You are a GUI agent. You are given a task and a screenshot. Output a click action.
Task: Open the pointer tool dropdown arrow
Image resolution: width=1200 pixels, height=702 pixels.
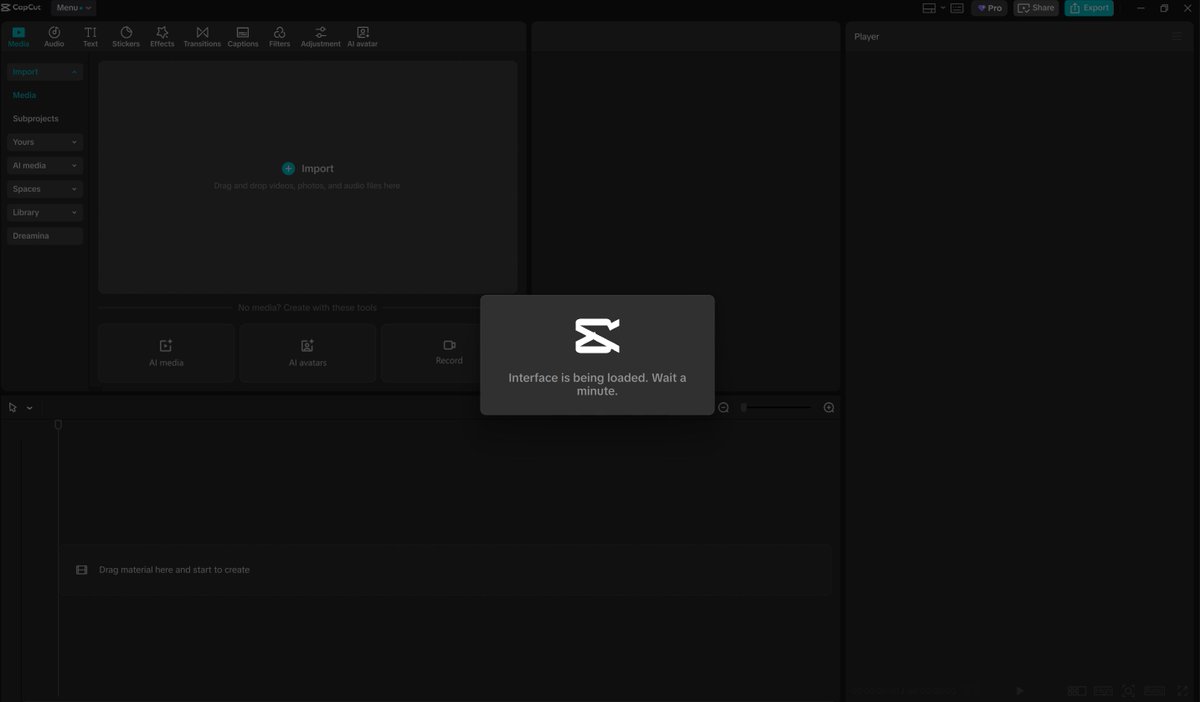30,408
